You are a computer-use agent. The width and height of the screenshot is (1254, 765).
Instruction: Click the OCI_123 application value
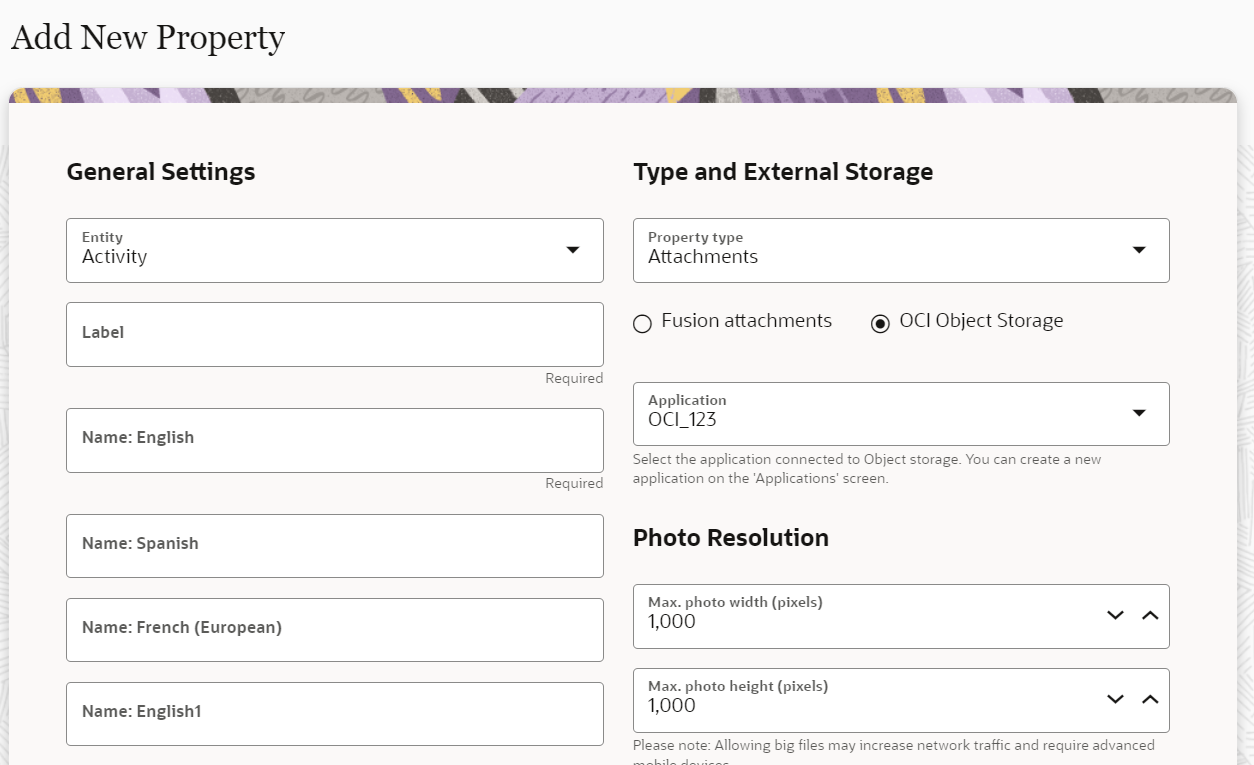pyautogui.click(x=683, y=420)
